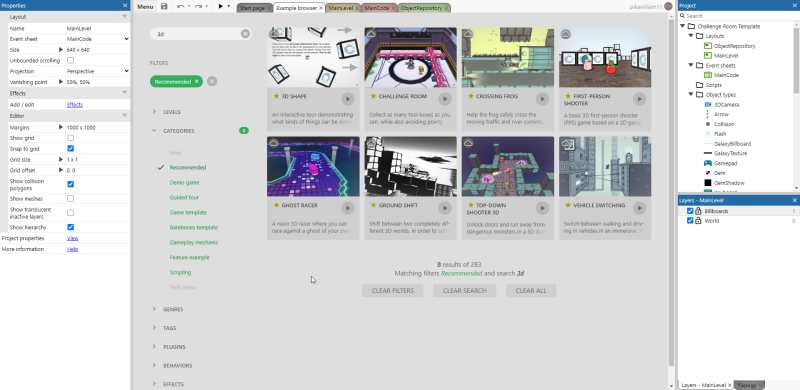Open the Projection dropdown
This screenshot has width=800, height=390.
97,71
